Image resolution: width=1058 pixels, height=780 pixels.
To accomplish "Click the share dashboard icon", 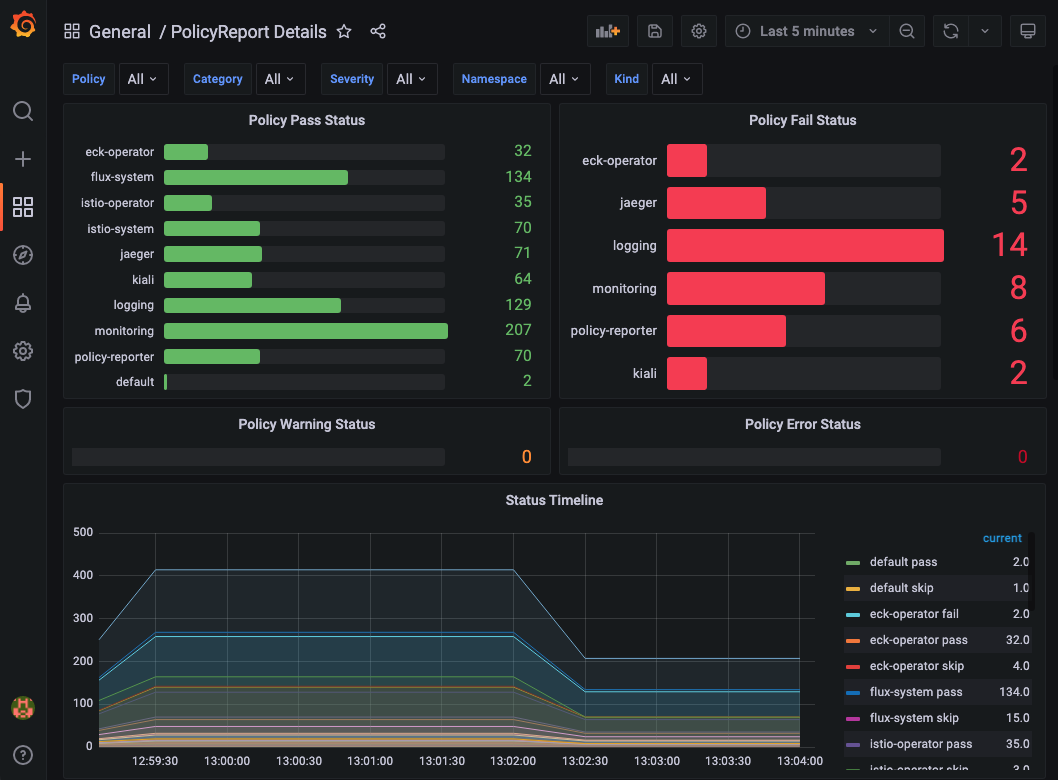I will pyautogui.click(x=378, y=31).
